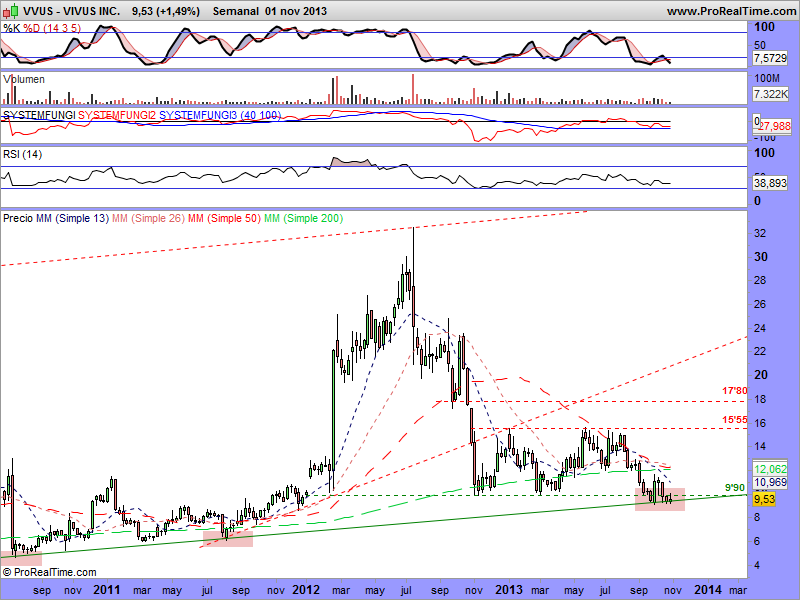Screen dimensions: 800x600
Task: Select the 9'90 support level label
Action: (736, 488)
